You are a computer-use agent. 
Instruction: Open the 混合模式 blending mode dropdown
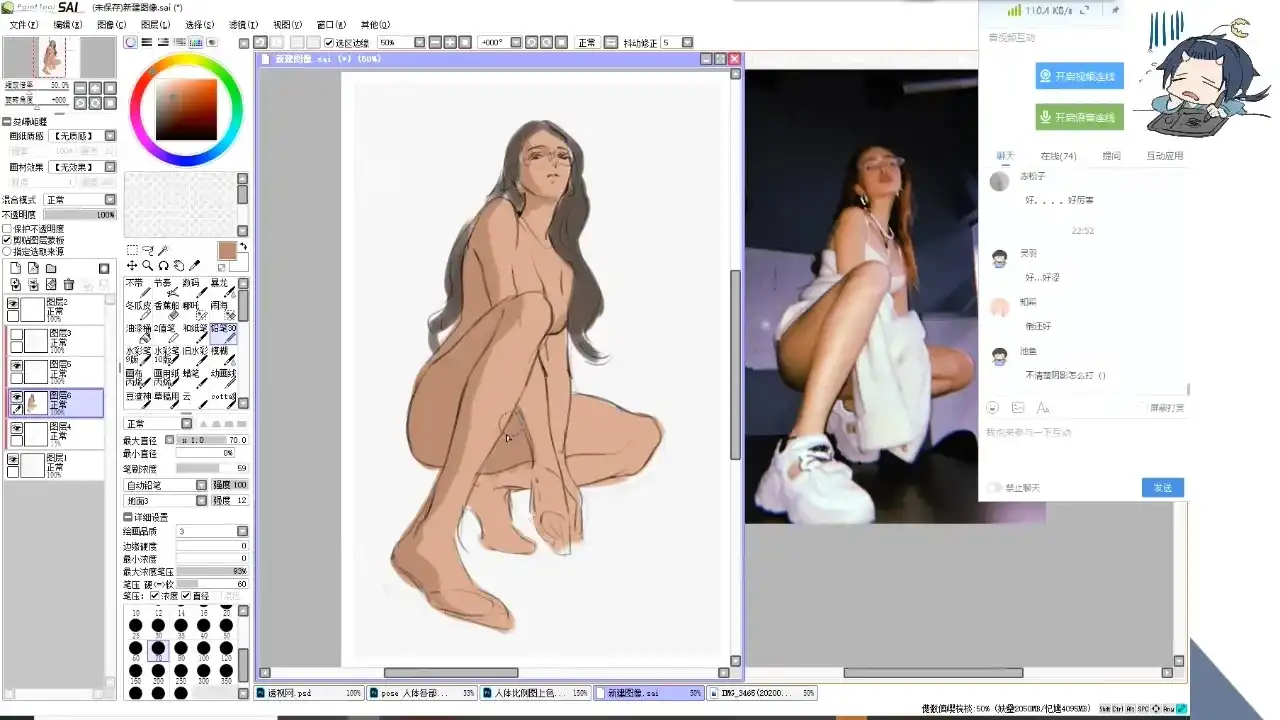[x=82, y=200]
